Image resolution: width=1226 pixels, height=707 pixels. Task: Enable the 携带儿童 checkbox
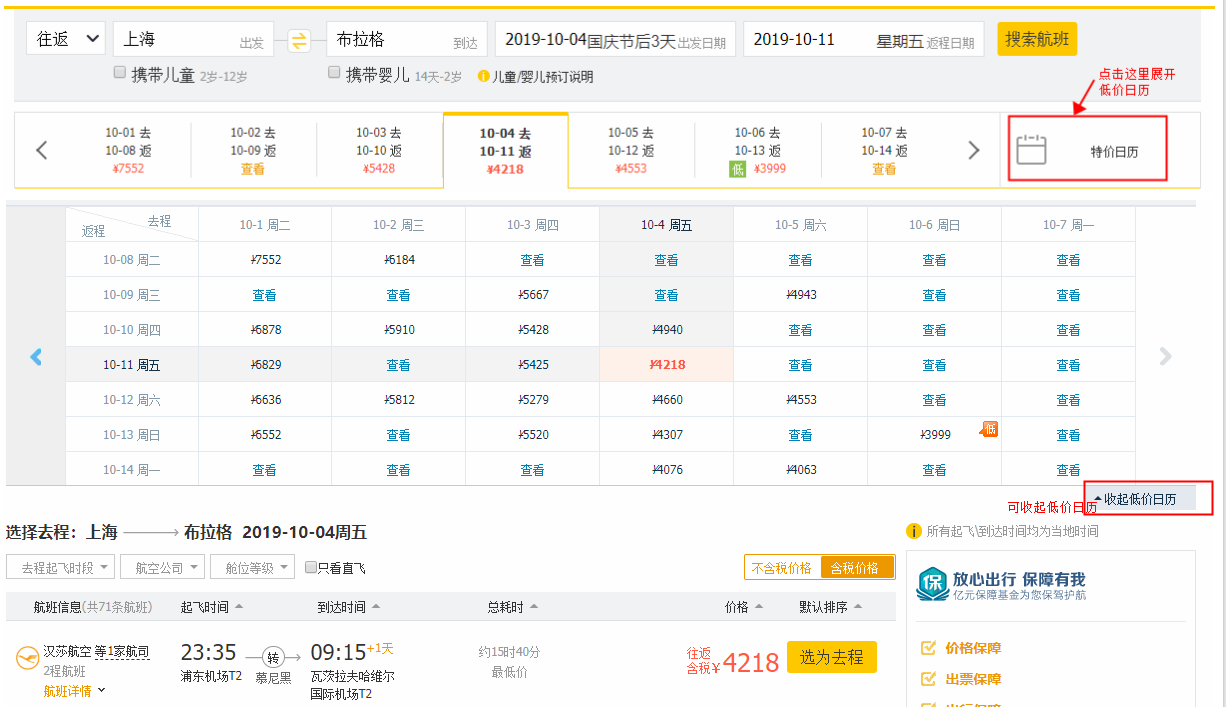coord(119,72)
